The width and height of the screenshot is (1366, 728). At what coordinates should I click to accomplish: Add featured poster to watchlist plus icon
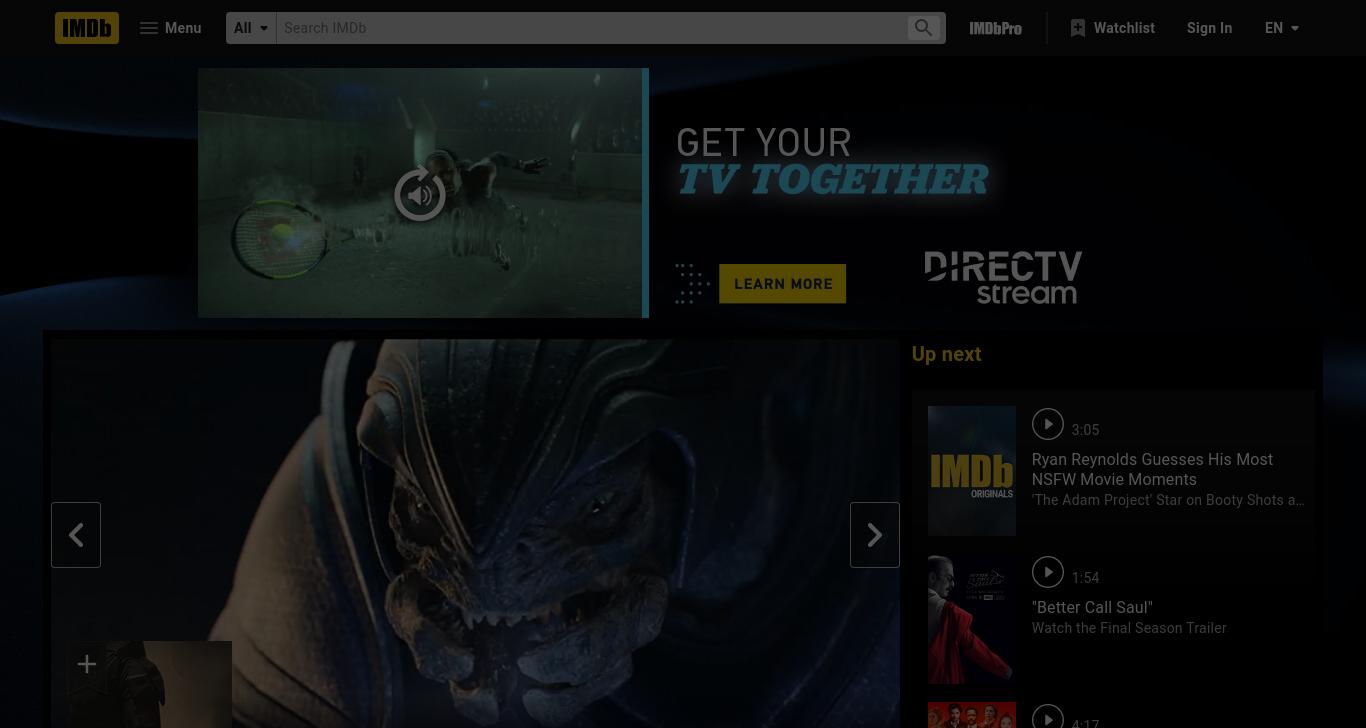pos(87,664)
